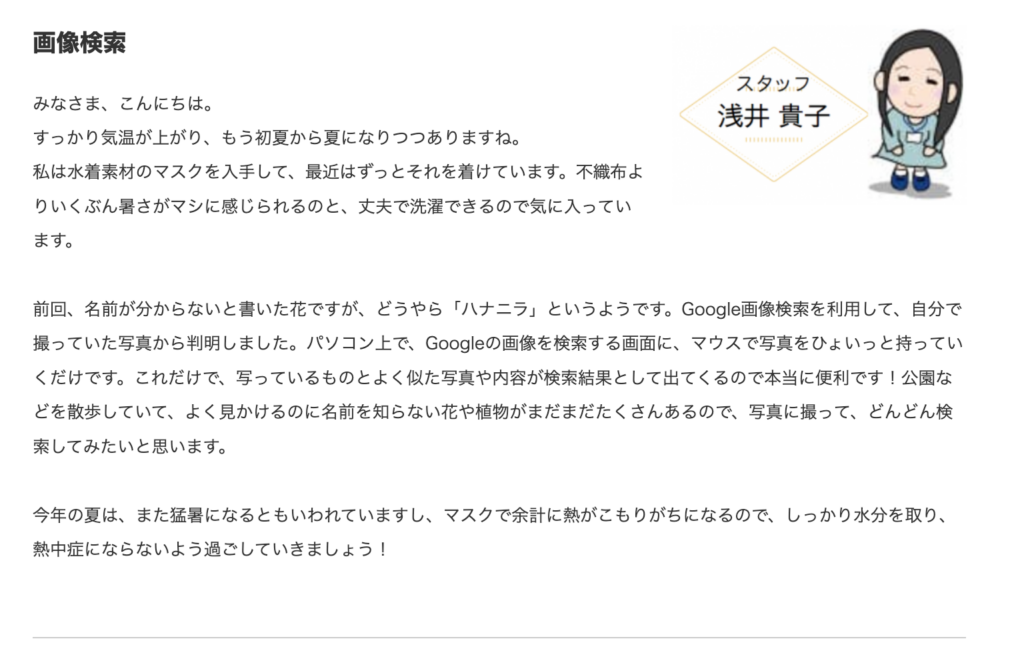The width and height of the screenshot is (1024, 659).
Task: Click the staff name 浅井 貴子
Action: tap(773, 116)
